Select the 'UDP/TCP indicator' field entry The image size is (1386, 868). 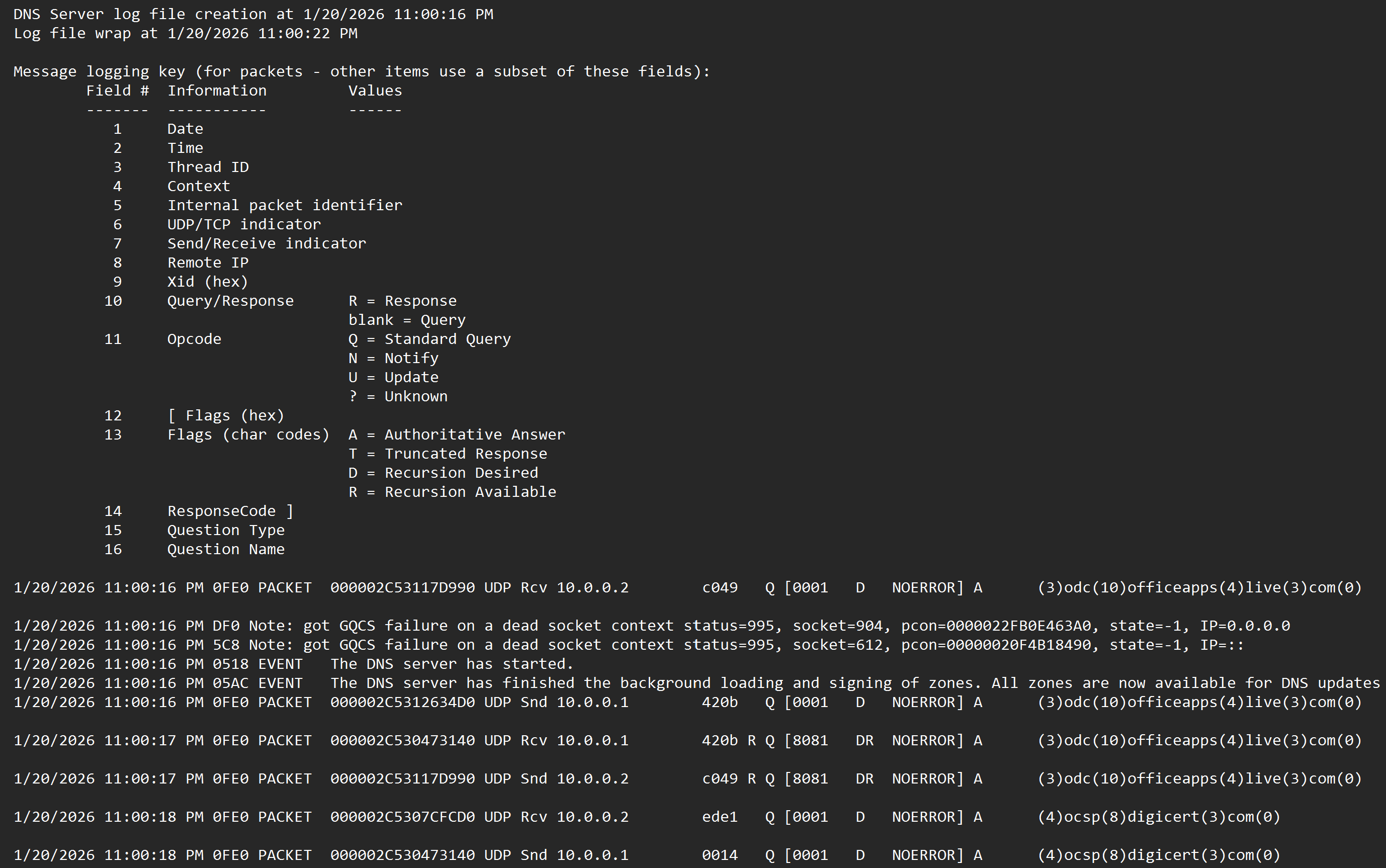pyautogui.click(x=243, y=224)
